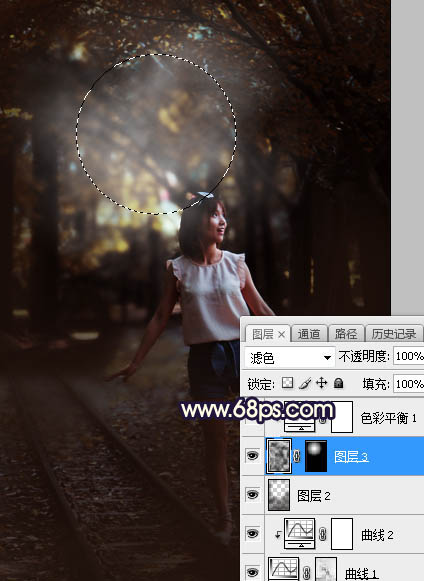Click the lock image pixels brush icon
Screen dimensions: 424x581
[305, 383]
